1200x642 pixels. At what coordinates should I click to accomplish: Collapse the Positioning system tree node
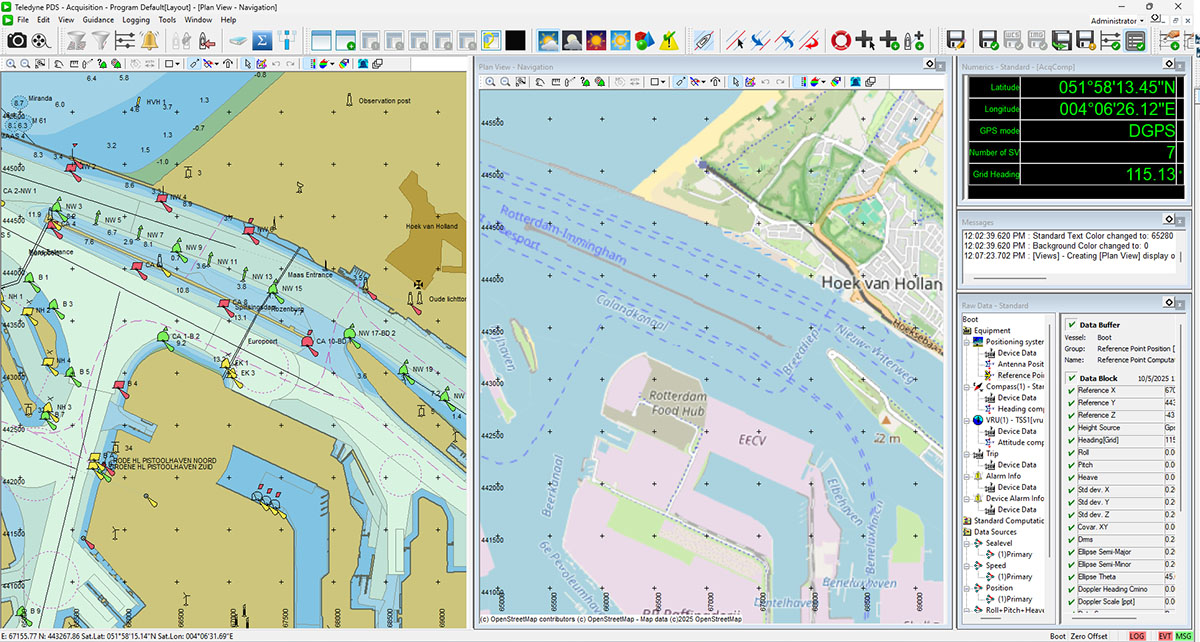(968, 342)
